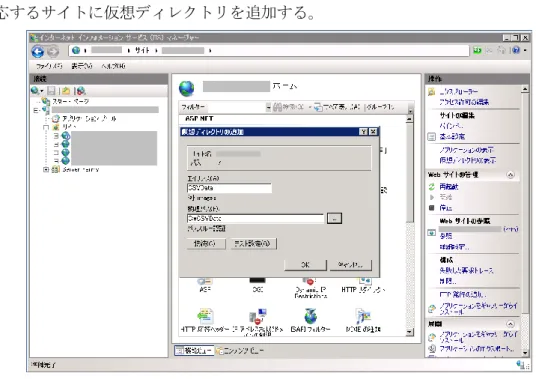Open the Help menu
This screenshot has width=536, height=379.
tap(113, 66)
